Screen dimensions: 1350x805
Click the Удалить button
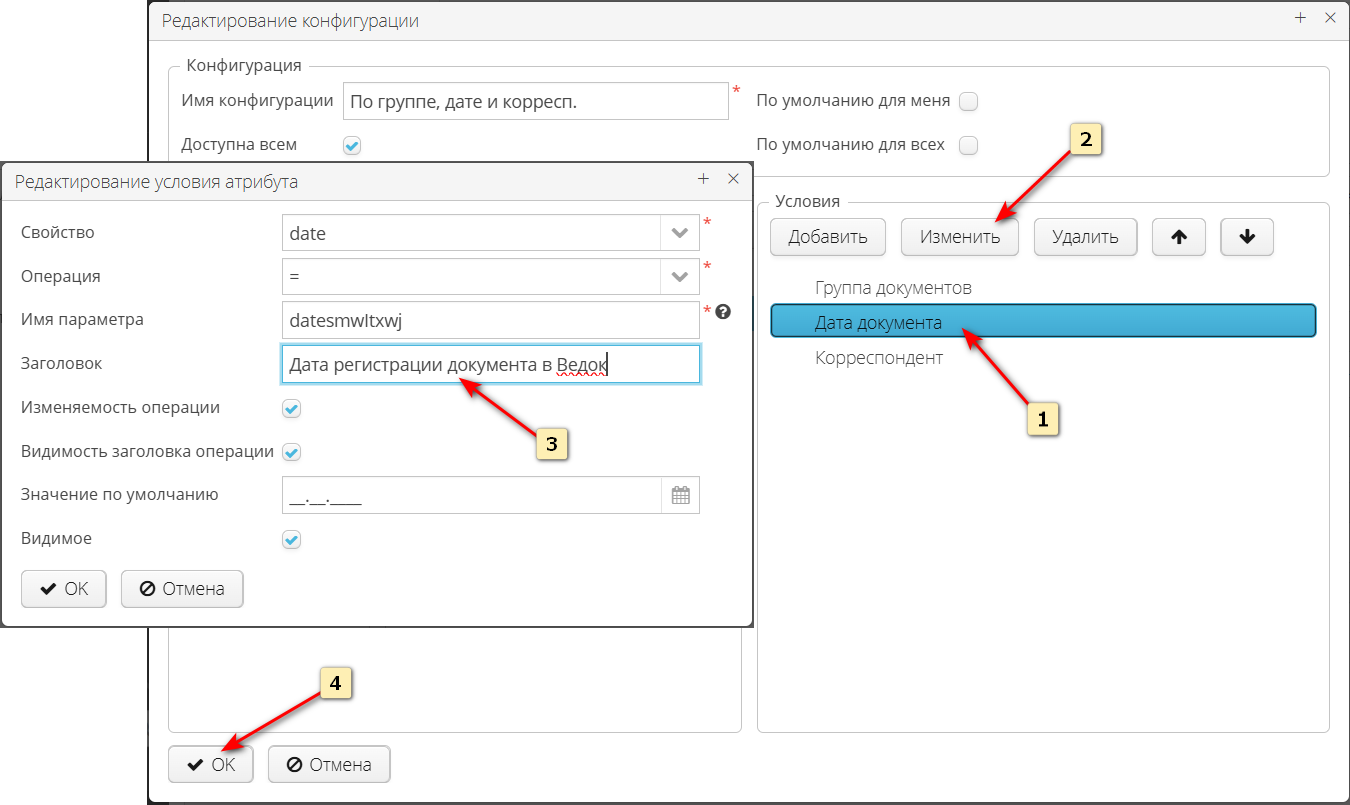pyautogui.click(x=1085, y=237)
